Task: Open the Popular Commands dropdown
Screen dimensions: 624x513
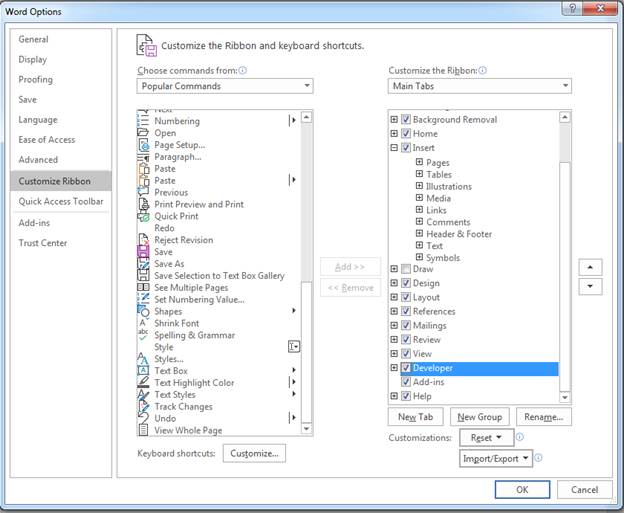Action: [x=225, y=86]
